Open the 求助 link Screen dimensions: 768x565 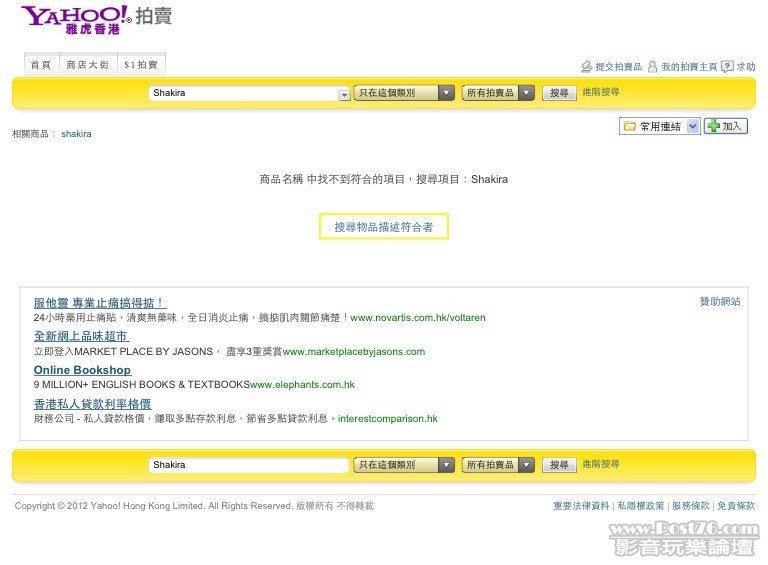(x=745, y=67)
